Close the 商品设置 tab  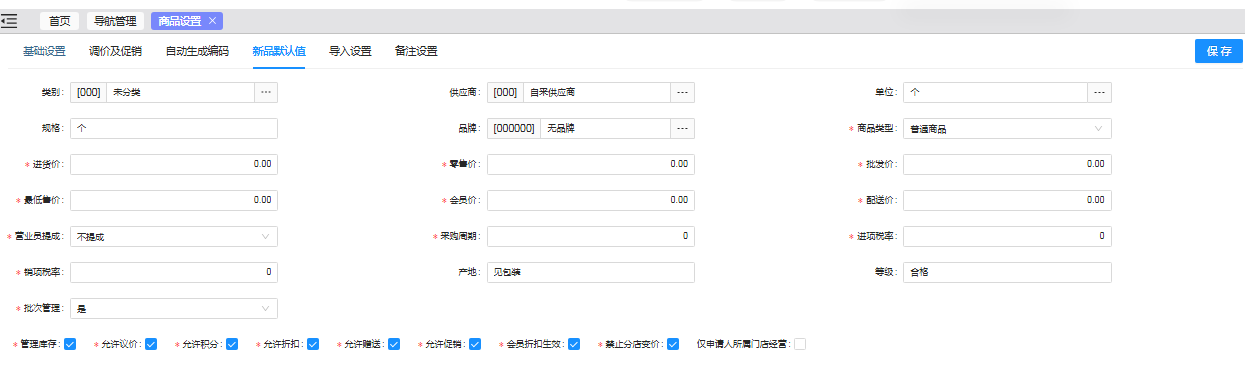[x=212, y=20]
